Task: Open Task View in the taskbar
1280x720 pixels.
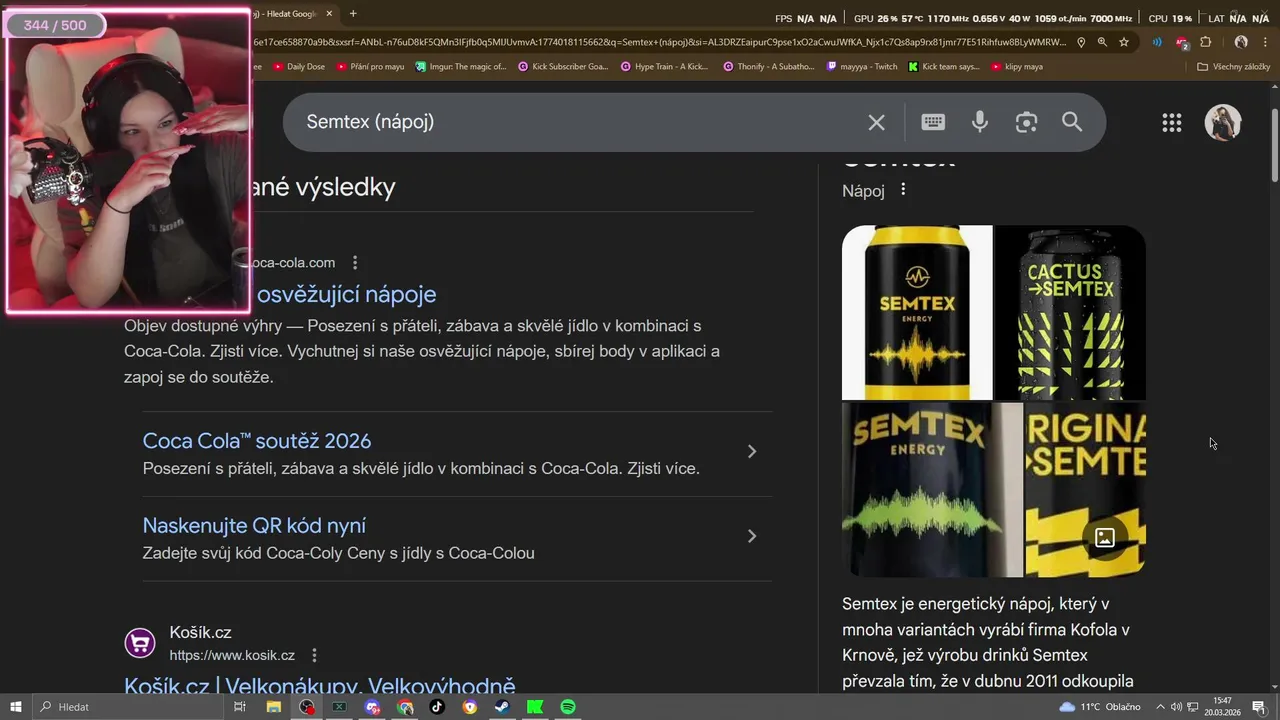Action: (x=240, y=707)
